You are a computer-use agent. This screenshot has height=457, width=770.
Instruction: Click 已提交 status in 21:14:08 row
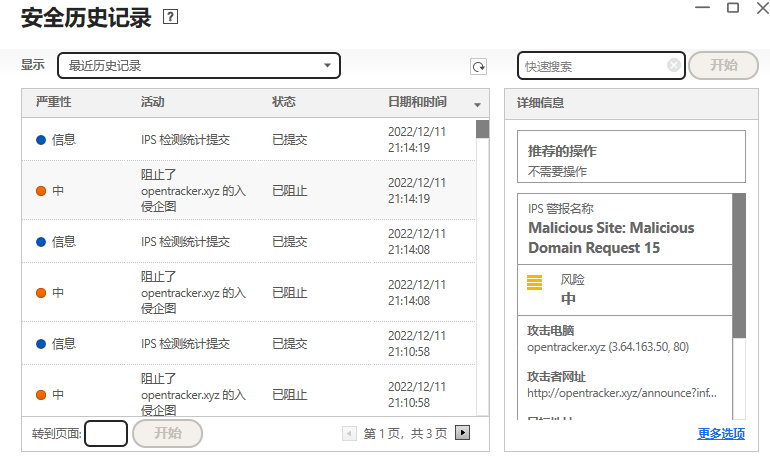pyautogui.click(x=290, y=242)
